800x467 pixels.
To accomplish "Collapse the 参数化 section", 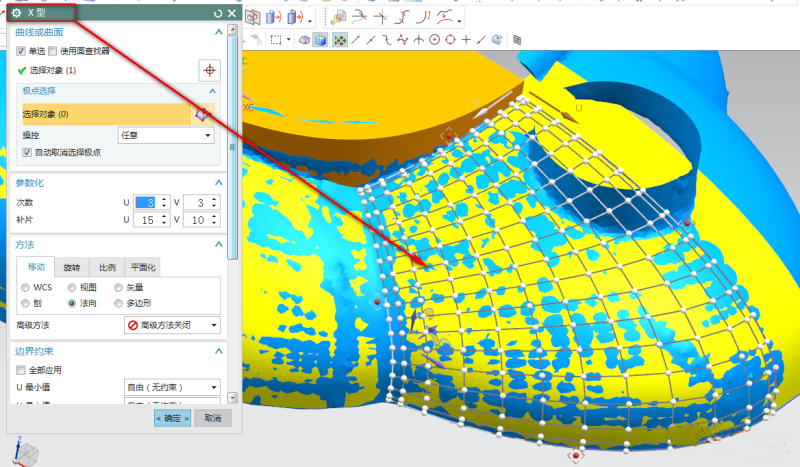I will pyautogui.click(x=218, y=182).
